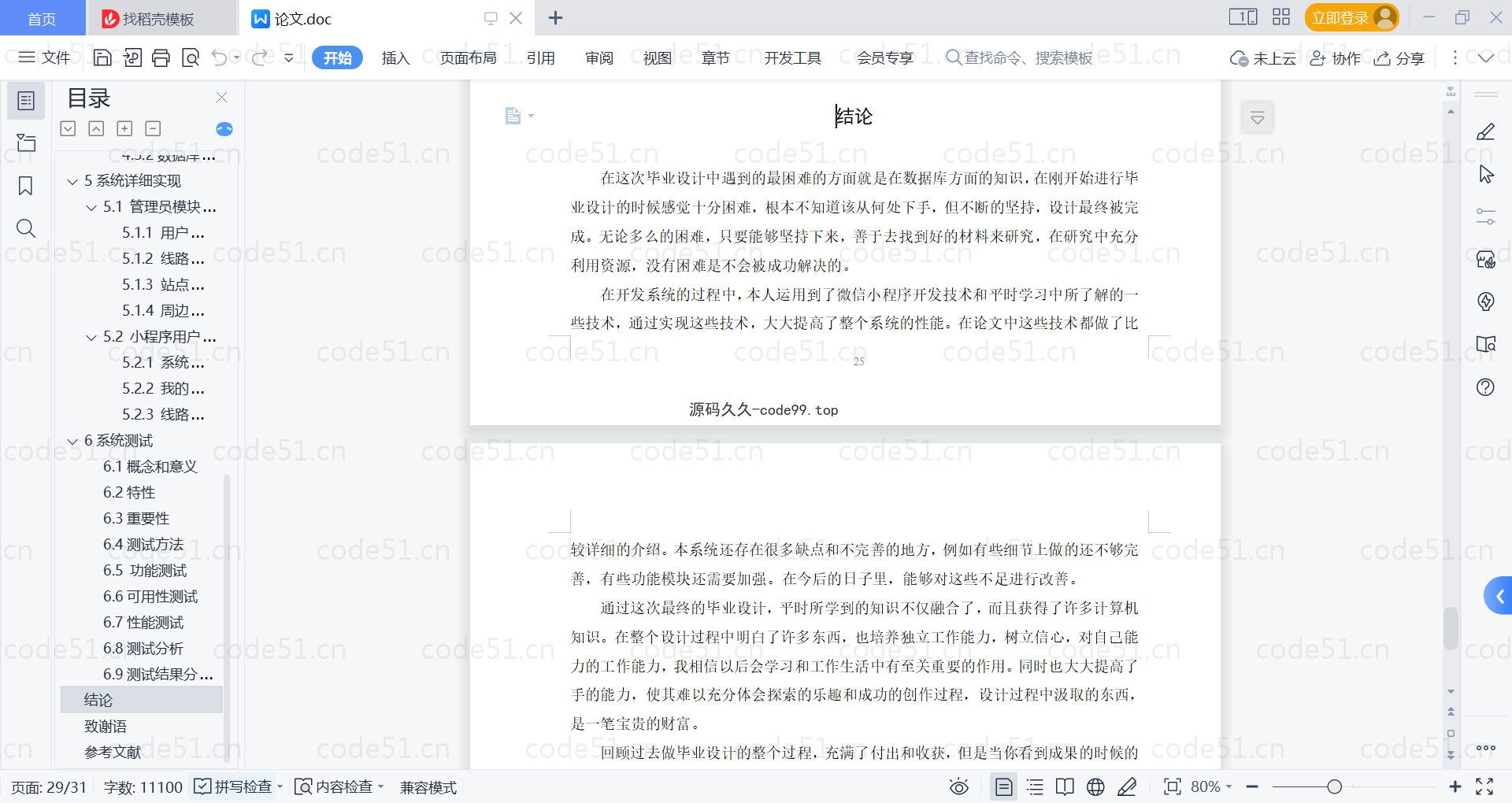Click the 协作 collaborate button
1512x803 pixels.
coord(1336,58)
